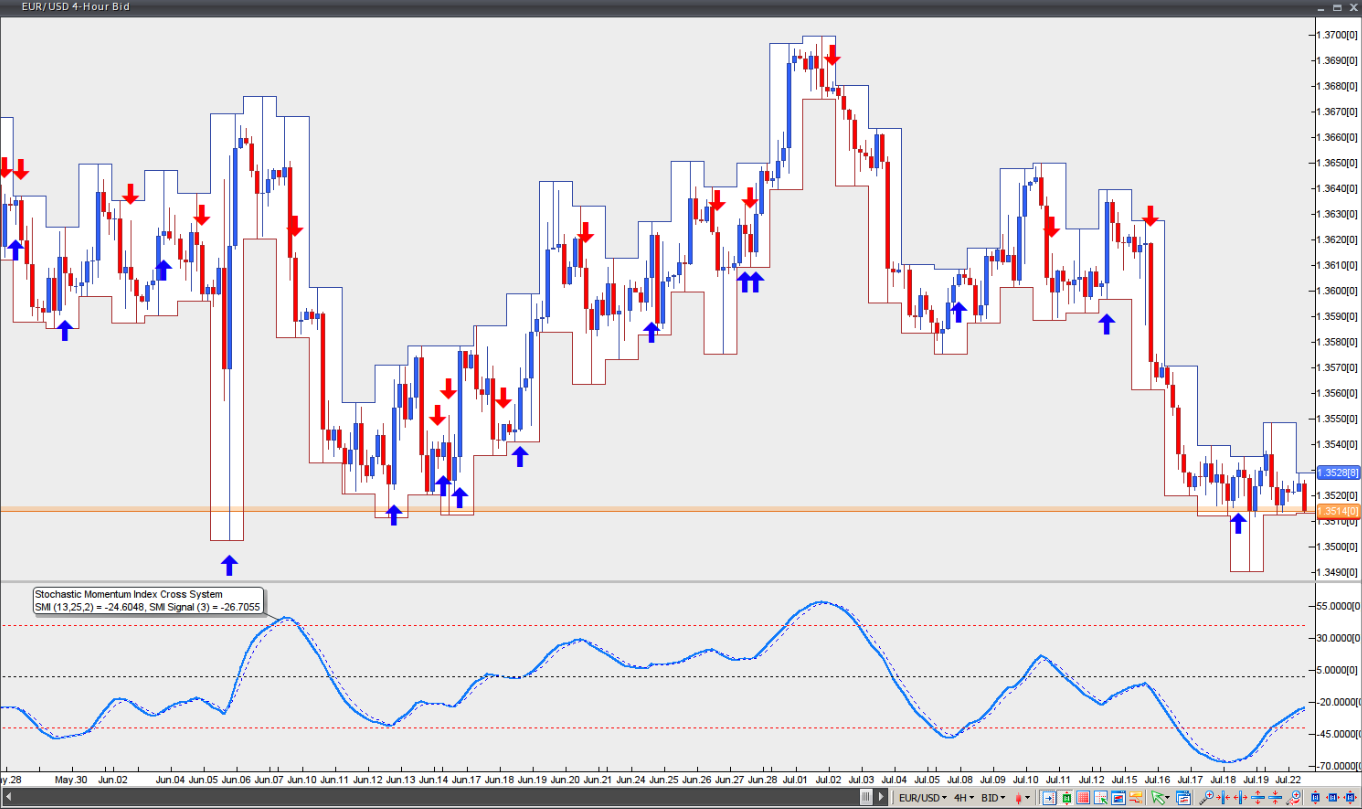Compress chart horizontally using inward arrows icon
The height and width of the screenshot is (809, 1362).
(1224, 797)
